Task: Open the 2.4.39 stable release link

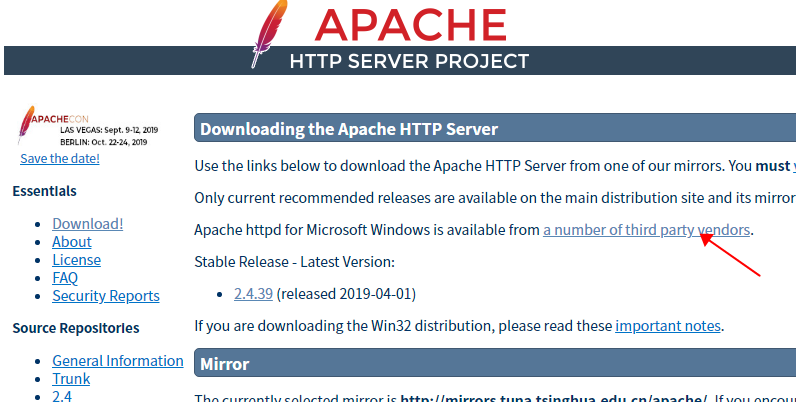Action: pos(253,294)
